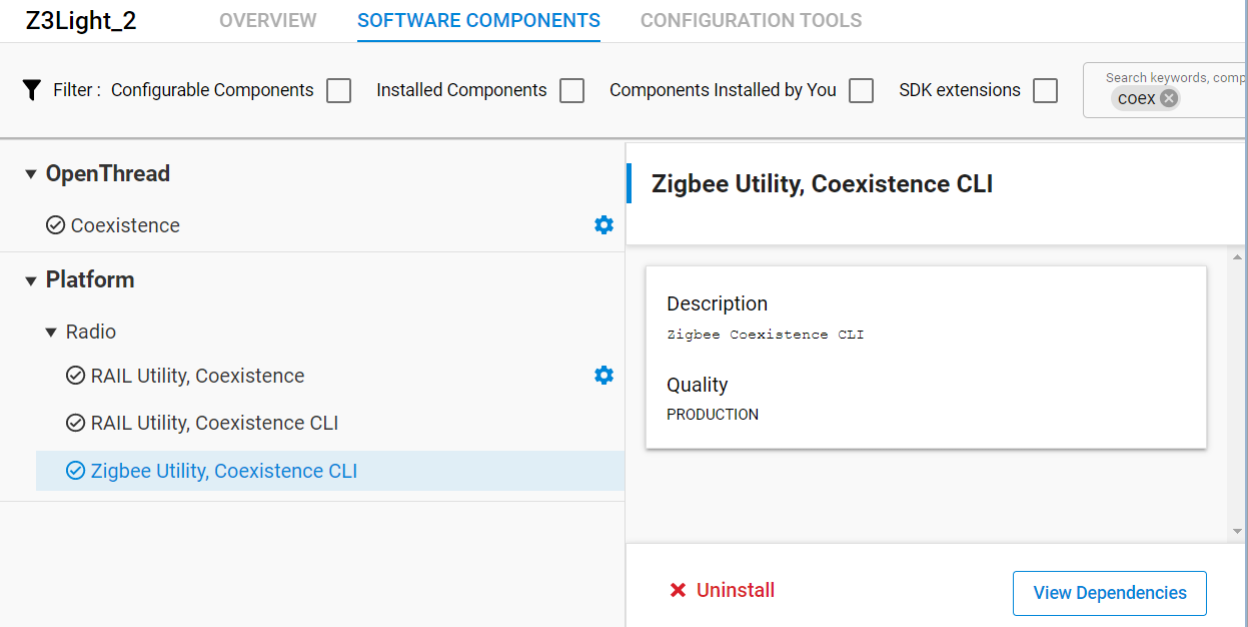The height and width of the screenshot is (627, 1248).
Task: Select RAIL Utility, Coexistence CLI component
Action: (x=214, y=423)
